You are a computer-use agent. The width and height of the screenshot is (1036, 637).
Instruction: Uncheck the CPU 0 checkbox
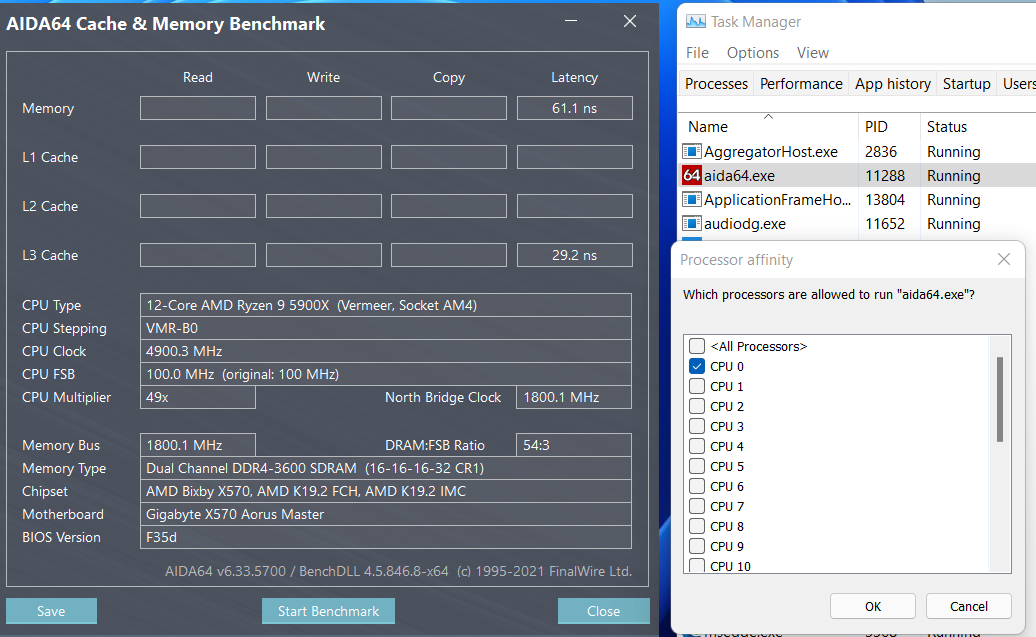pyautogui.click(x=696, y=365)
